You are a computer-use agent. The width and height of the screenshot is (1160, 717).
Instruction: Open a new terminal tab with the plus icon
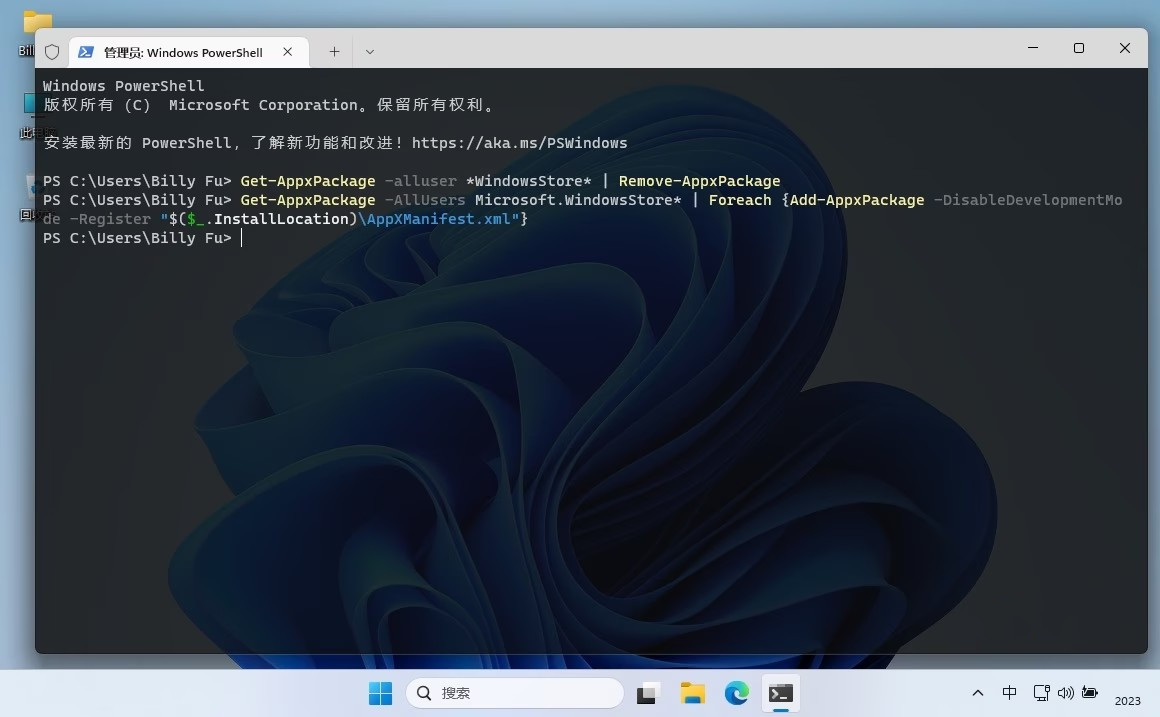[x=334, y=51]
